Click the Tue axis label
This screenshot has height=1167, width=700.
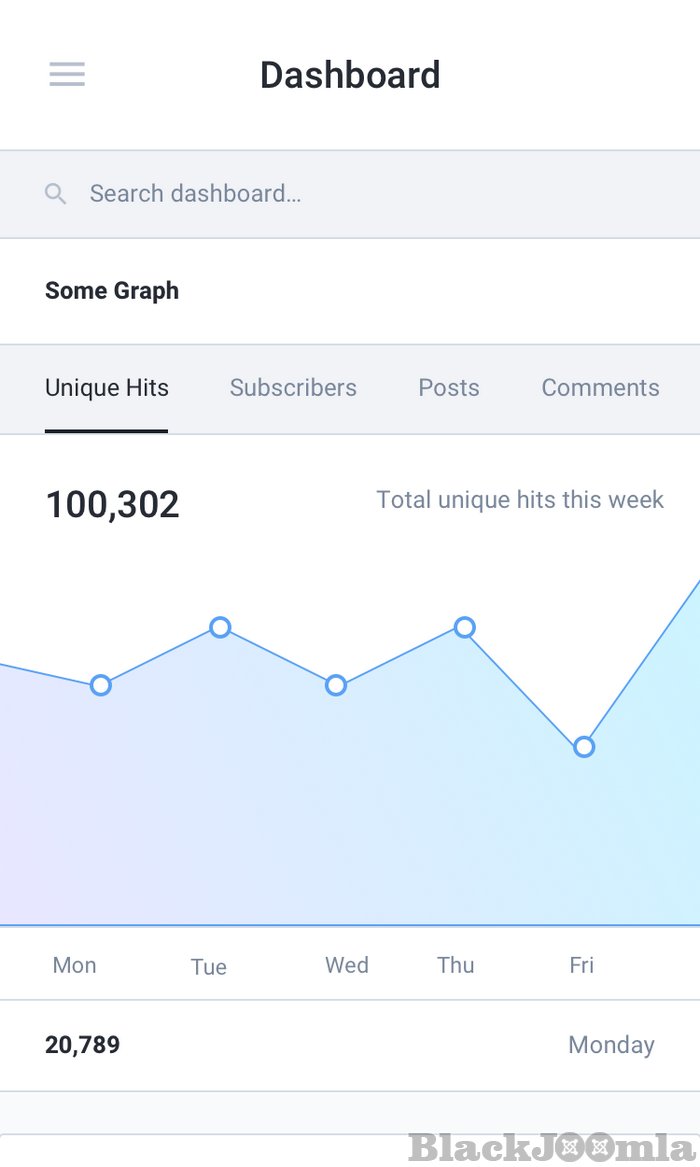point(209,967)
